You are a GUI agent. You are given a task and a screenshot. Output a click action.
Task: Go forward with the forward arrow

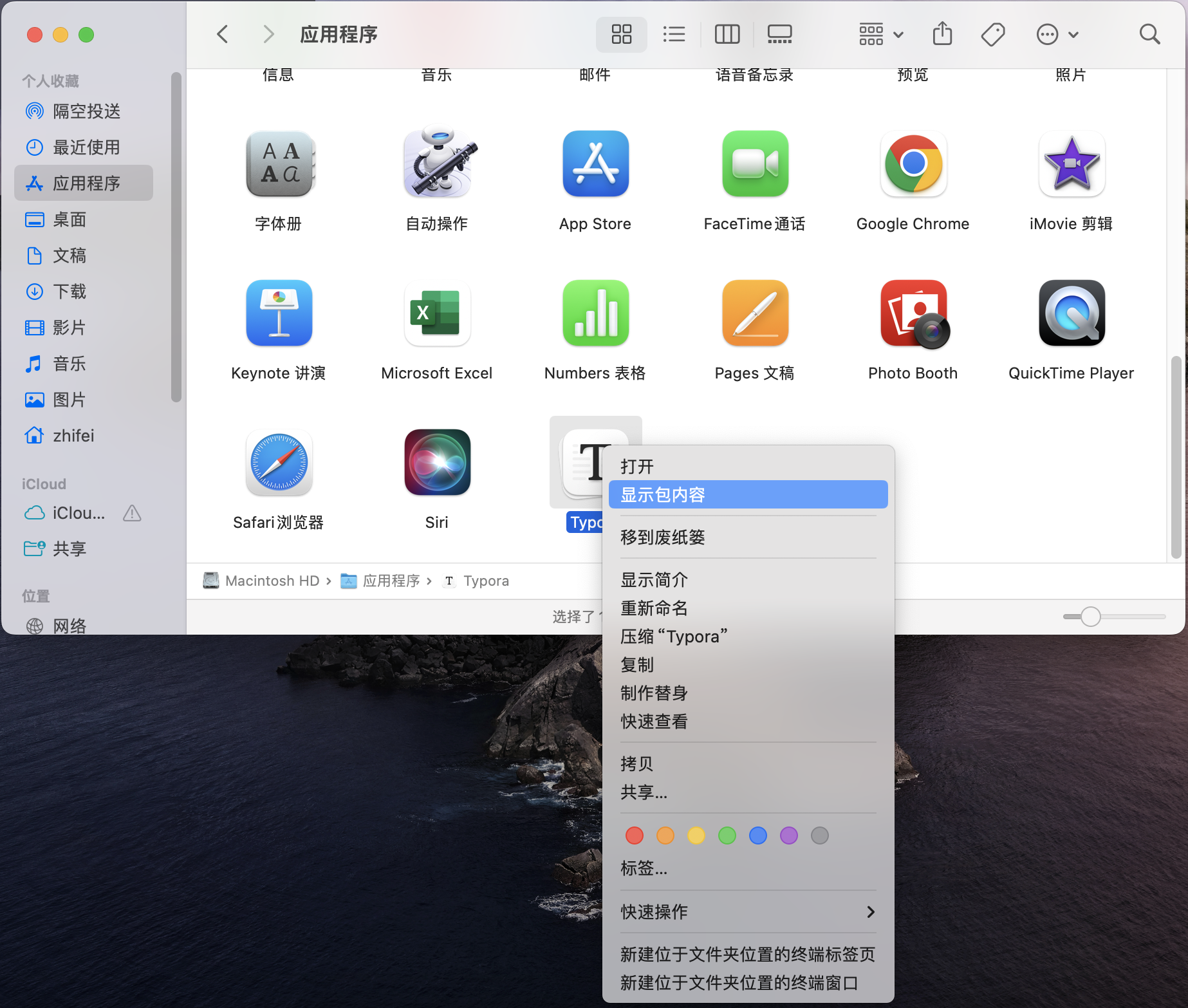point(269,34)
